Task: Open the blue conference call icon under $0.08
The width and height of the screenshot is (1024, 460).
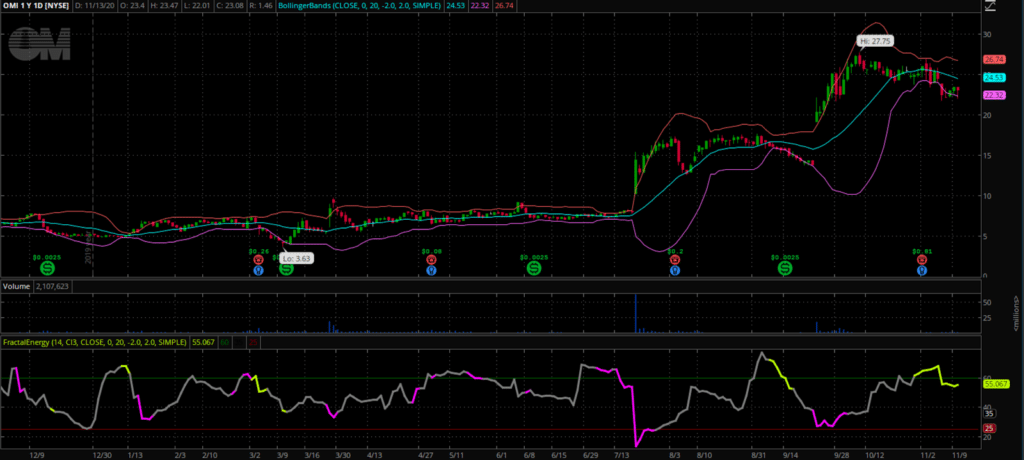Action: click(431, 270)
